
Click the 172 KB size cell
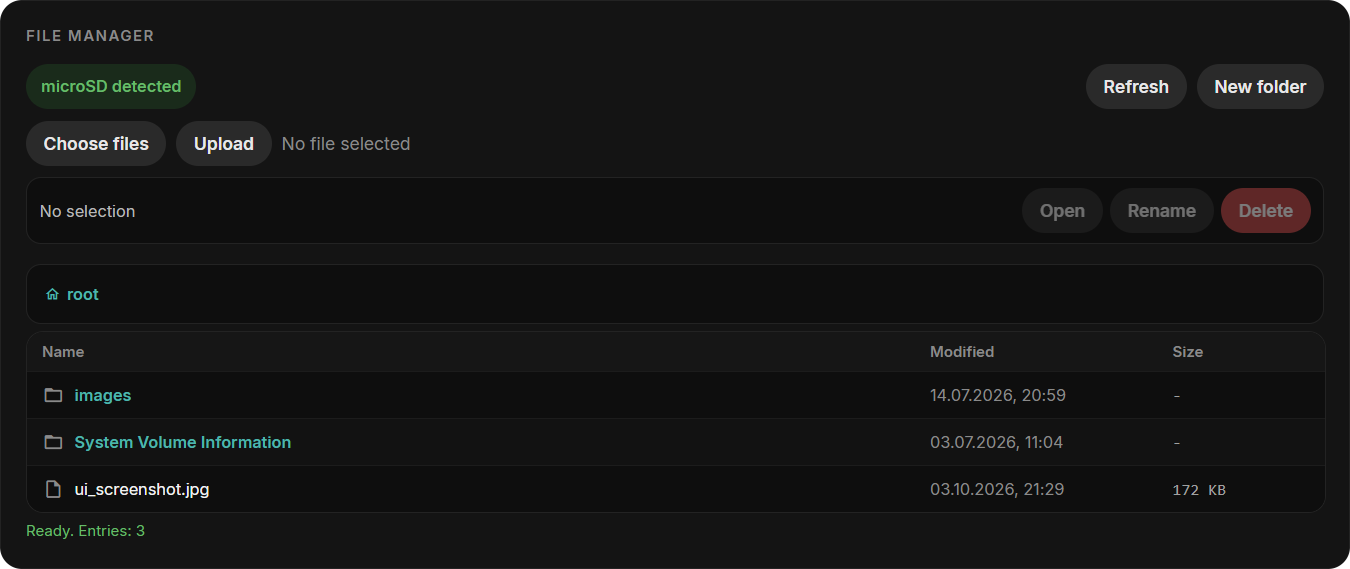pos(1199,490)
